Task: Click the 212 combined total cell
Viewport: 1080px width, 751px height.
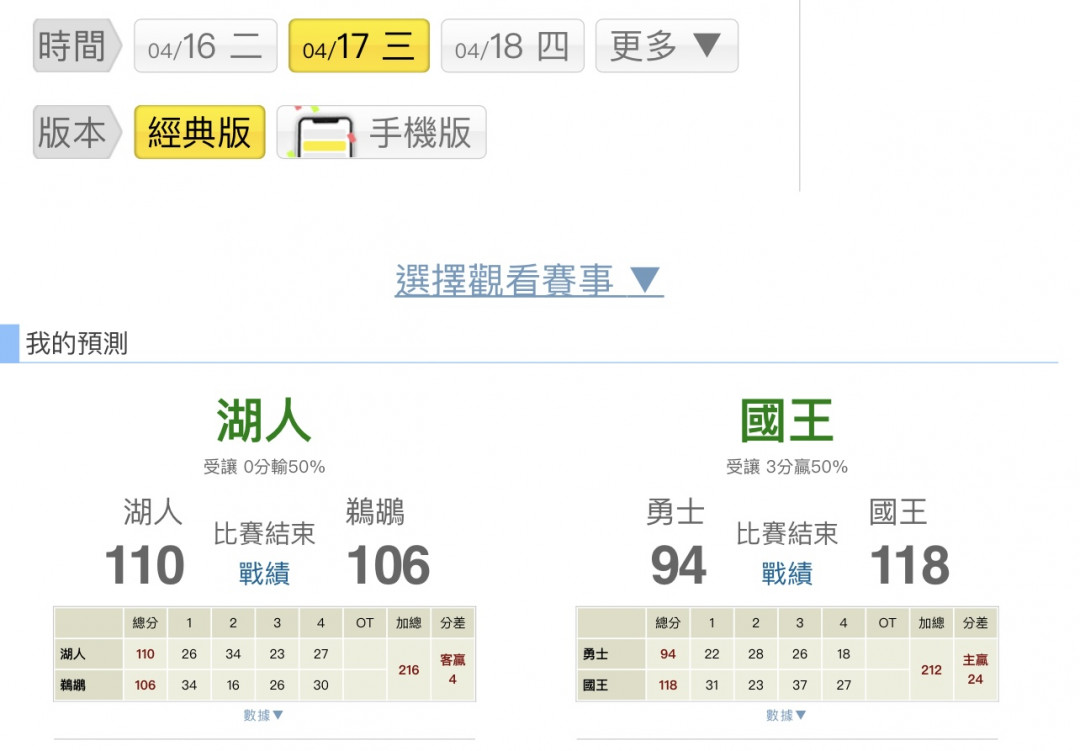Action: pyautogui.click(x=931, y=670)
